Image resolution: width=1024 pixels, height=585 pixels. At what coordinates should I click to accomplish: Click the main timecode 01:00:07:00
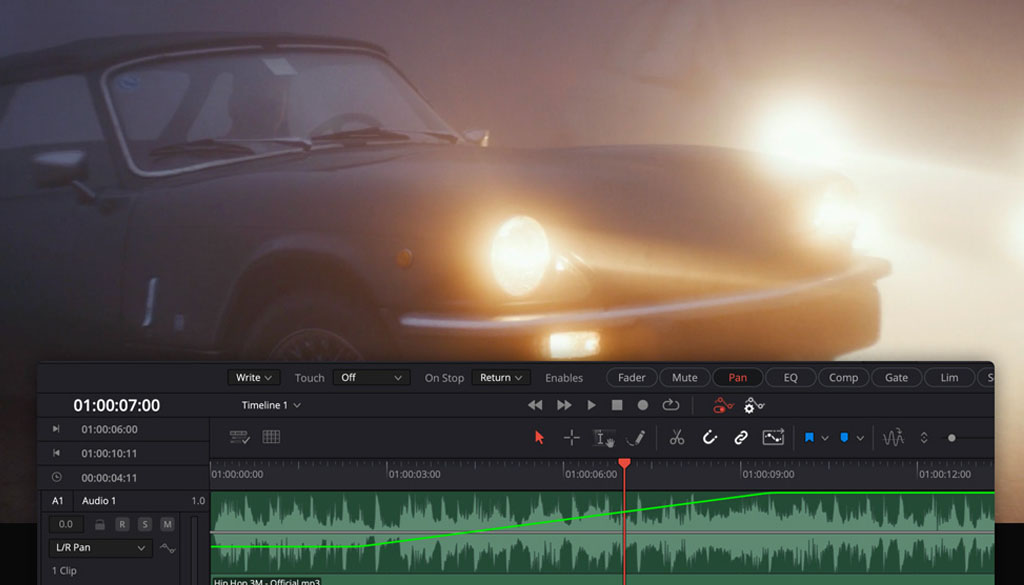(x=116, y=405)
